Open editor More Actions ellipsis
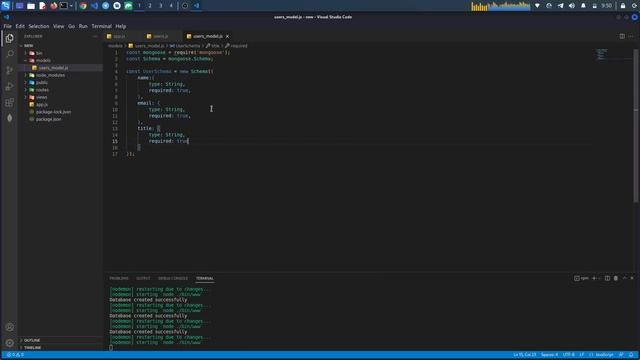This screenshot has width=640, height=360. [631, 36]
